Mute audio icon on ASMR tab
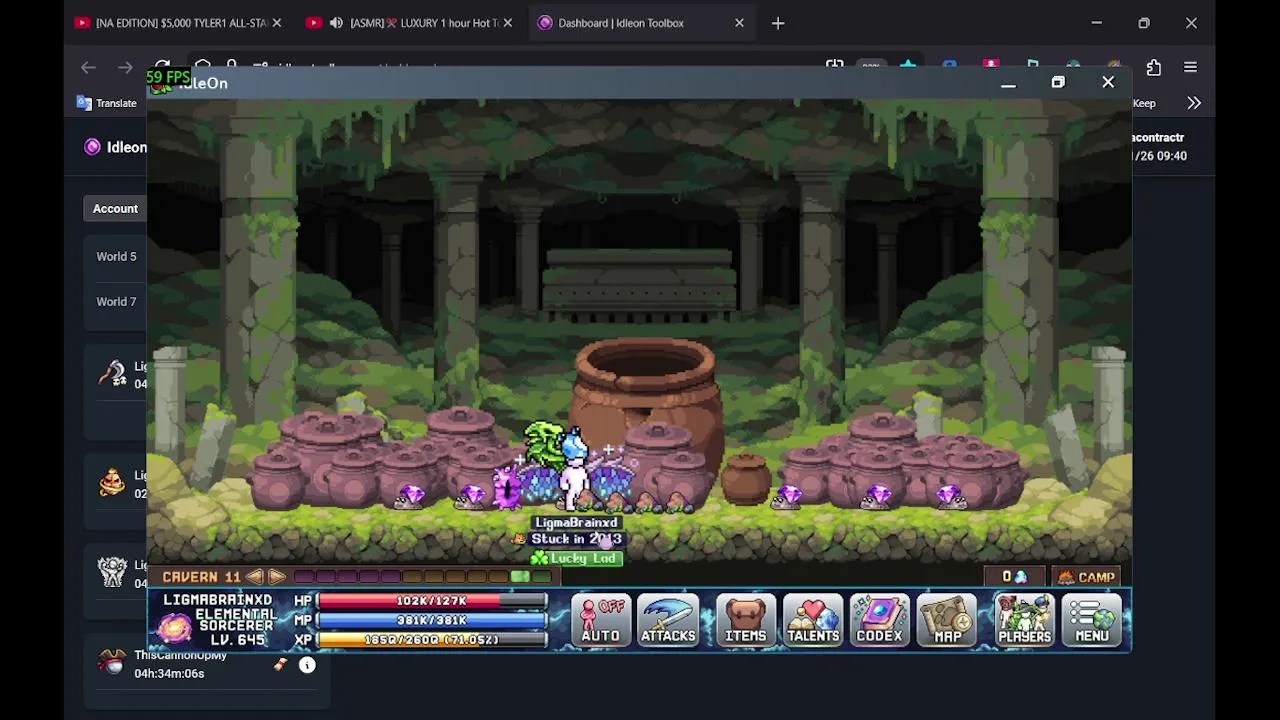Viewport: 1280px width, 720px height. coord(336,23)
